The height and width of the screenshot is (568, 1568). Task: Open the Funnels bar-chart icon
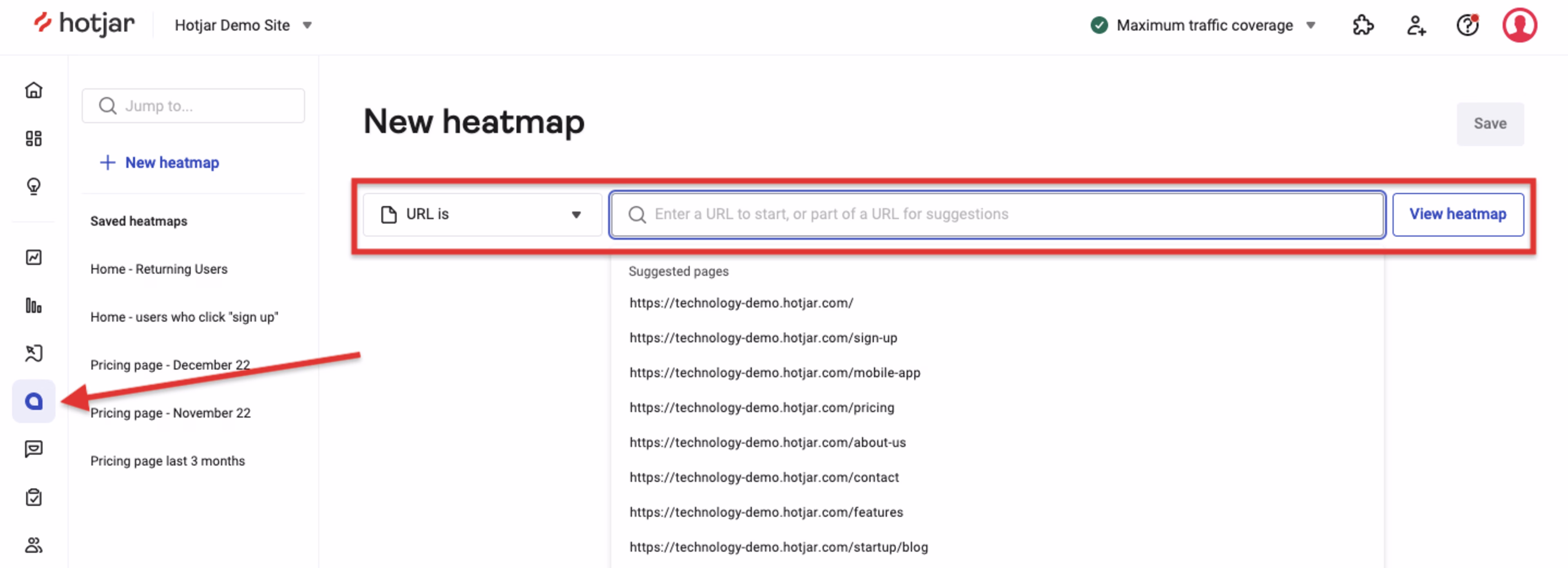pos(33,305)
